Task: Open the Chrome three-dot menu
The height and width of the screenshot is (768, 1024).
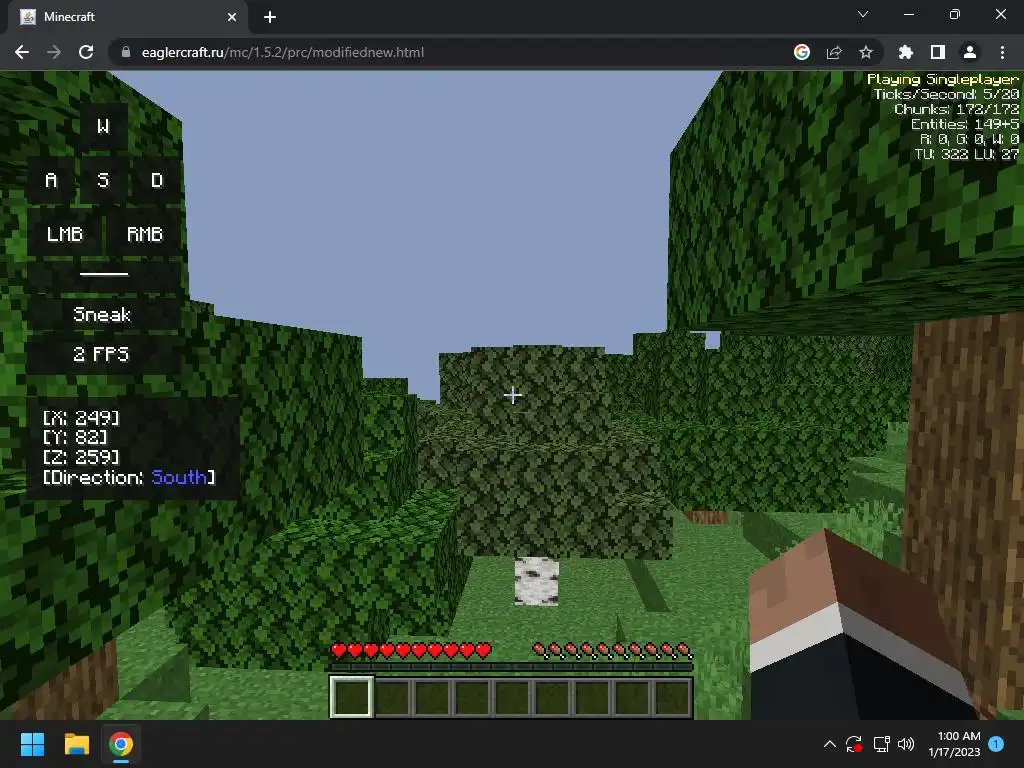Action: point(1002,52)
